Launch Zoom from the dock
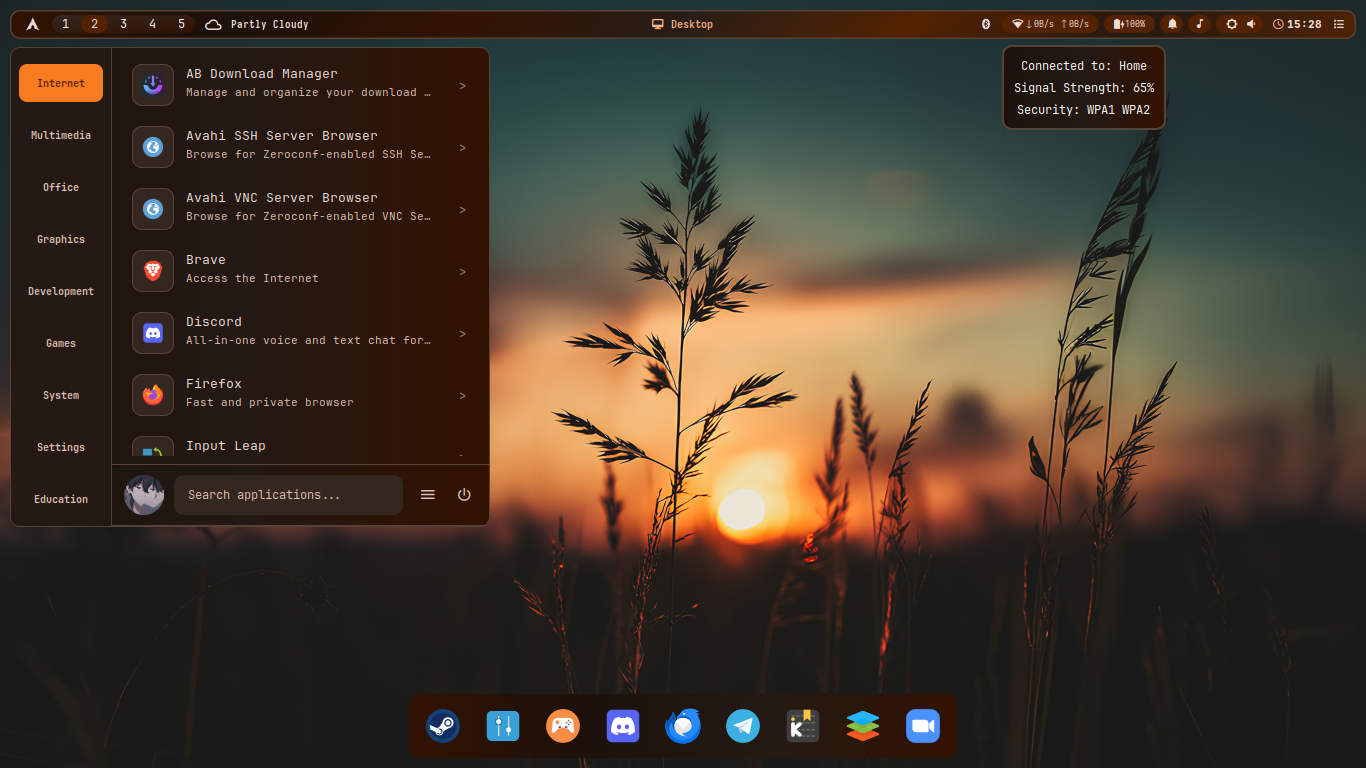Viewport: 1366px width, 768px height. point(923,726)
